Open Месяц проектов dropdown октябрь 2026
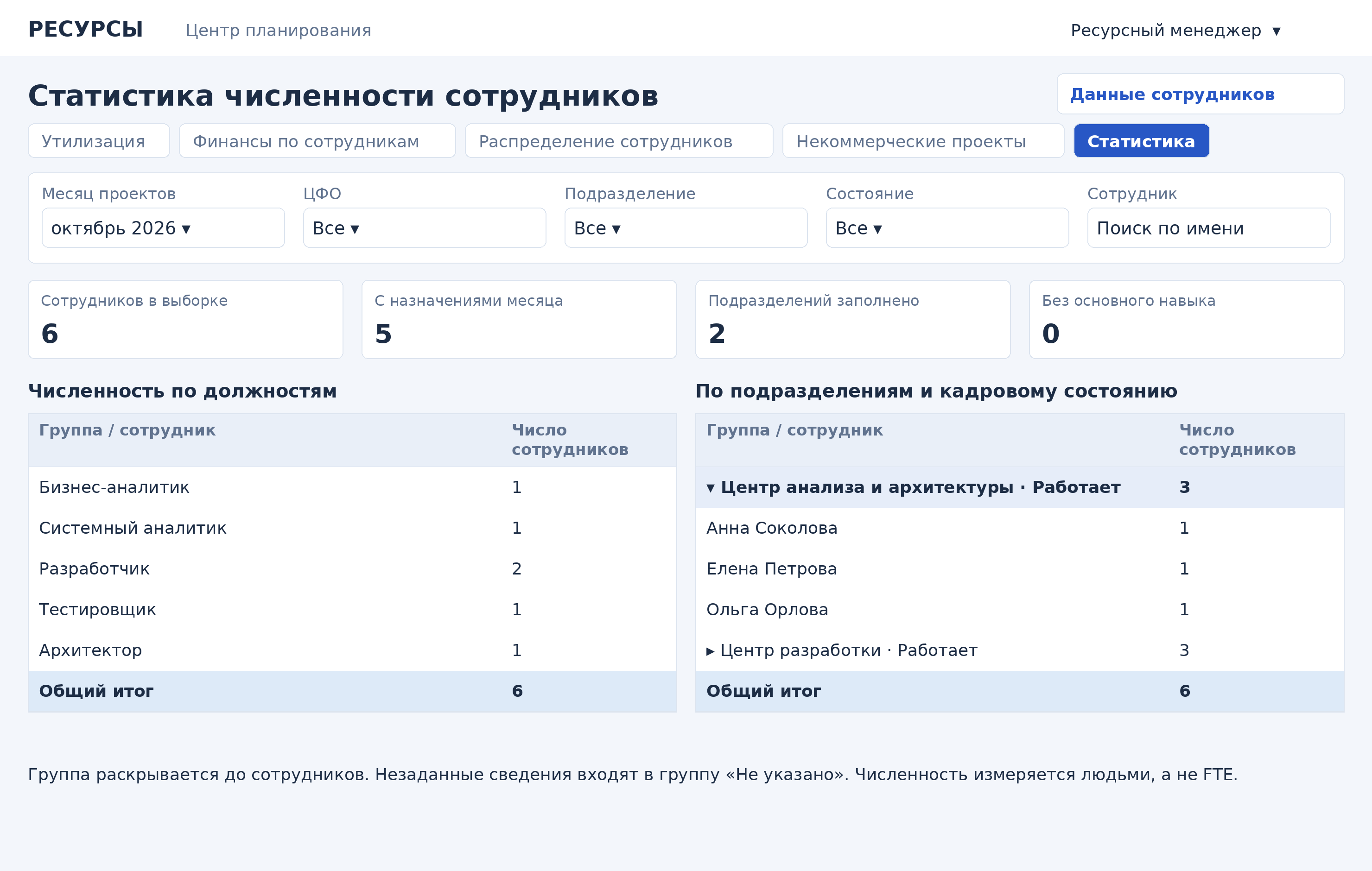The width and height of the screenshot is (1372, 871). tap(163, 228)
